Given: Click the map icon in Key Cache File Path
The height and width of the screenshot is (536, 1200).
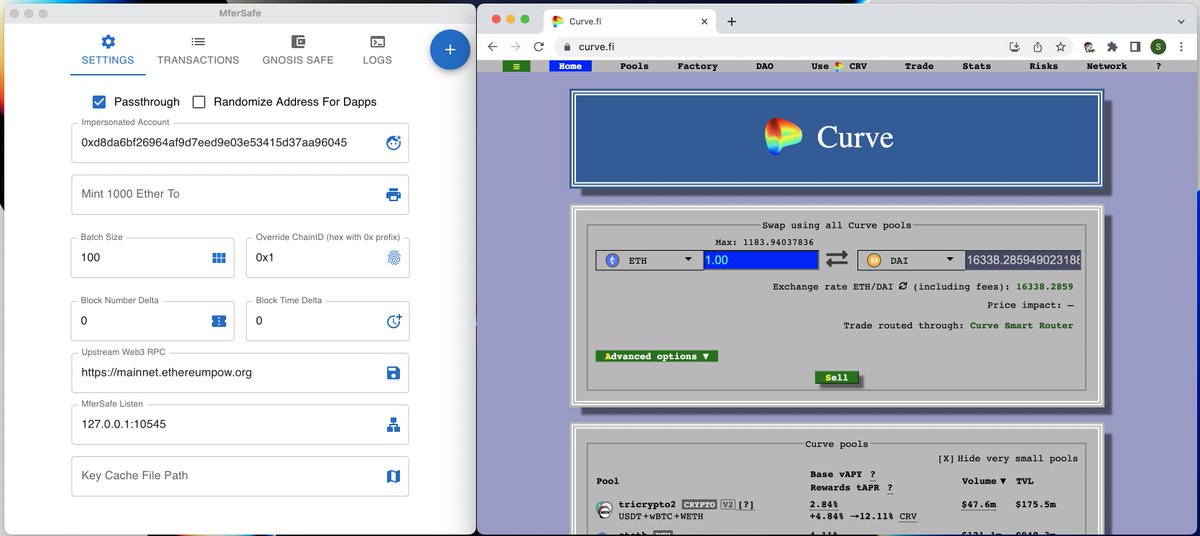Looking at the screenshot, I should coord(393,476).
